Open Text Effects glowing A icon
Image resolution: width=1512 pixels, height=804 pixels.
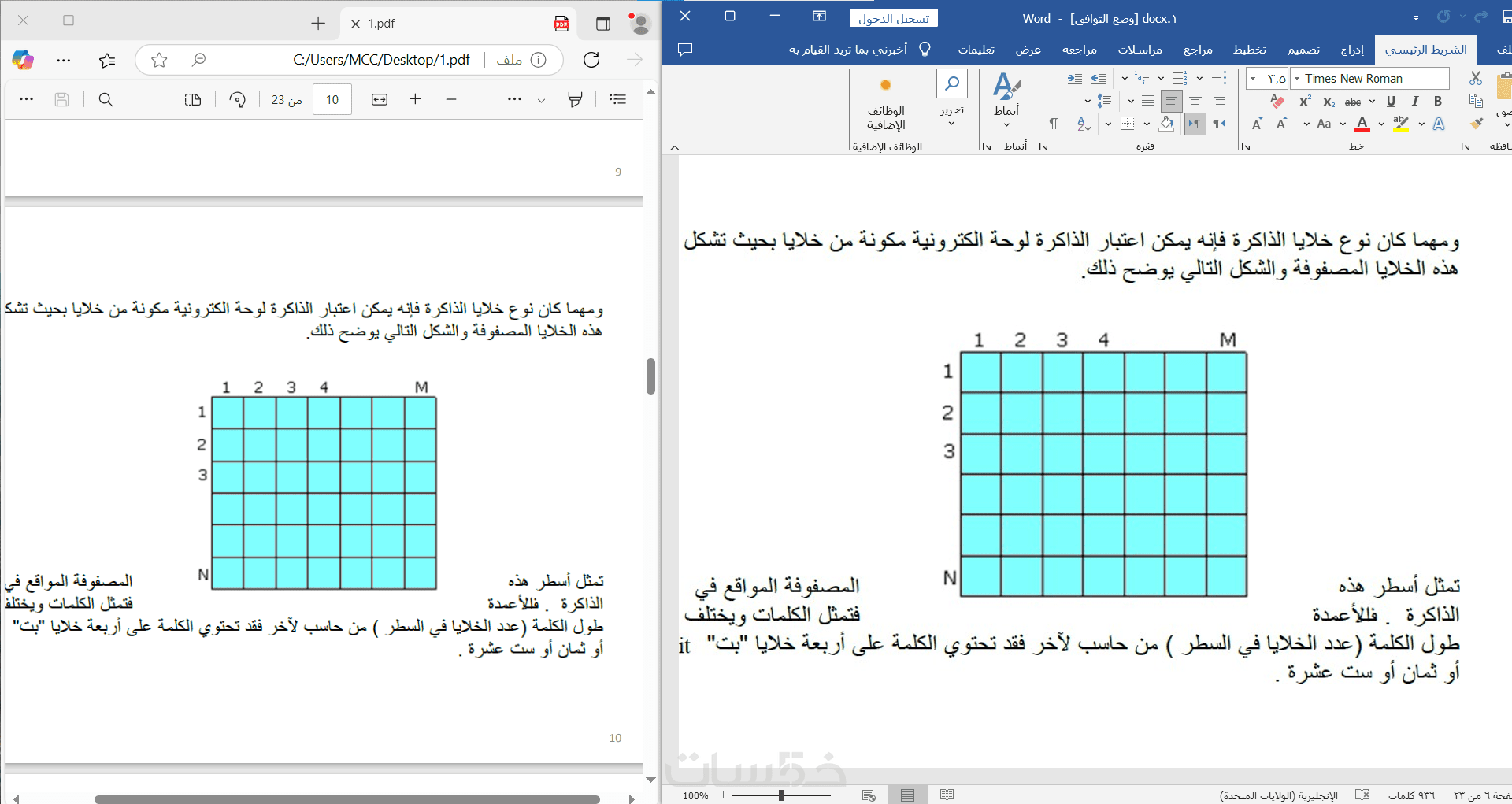pos(1439,124)
